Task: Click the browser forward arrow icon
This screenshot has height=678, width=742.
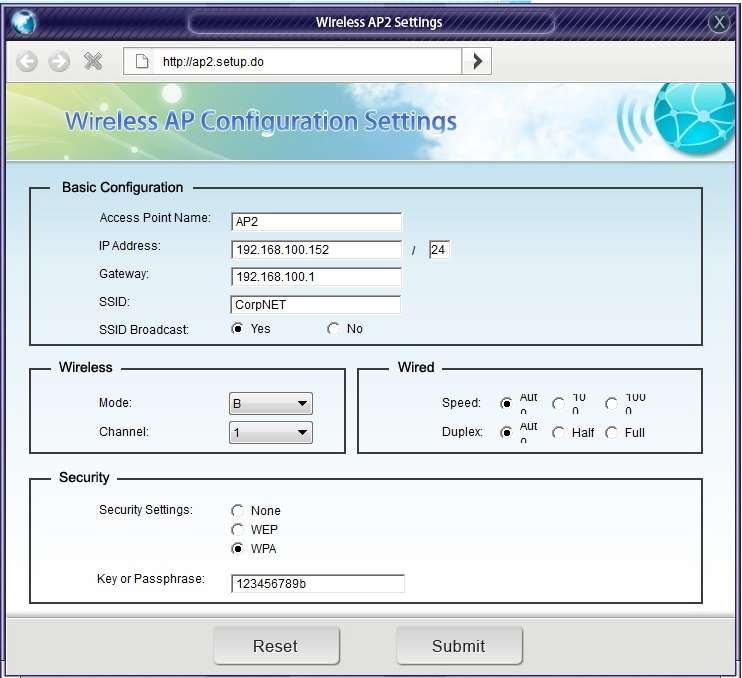Action: [59, 61]
